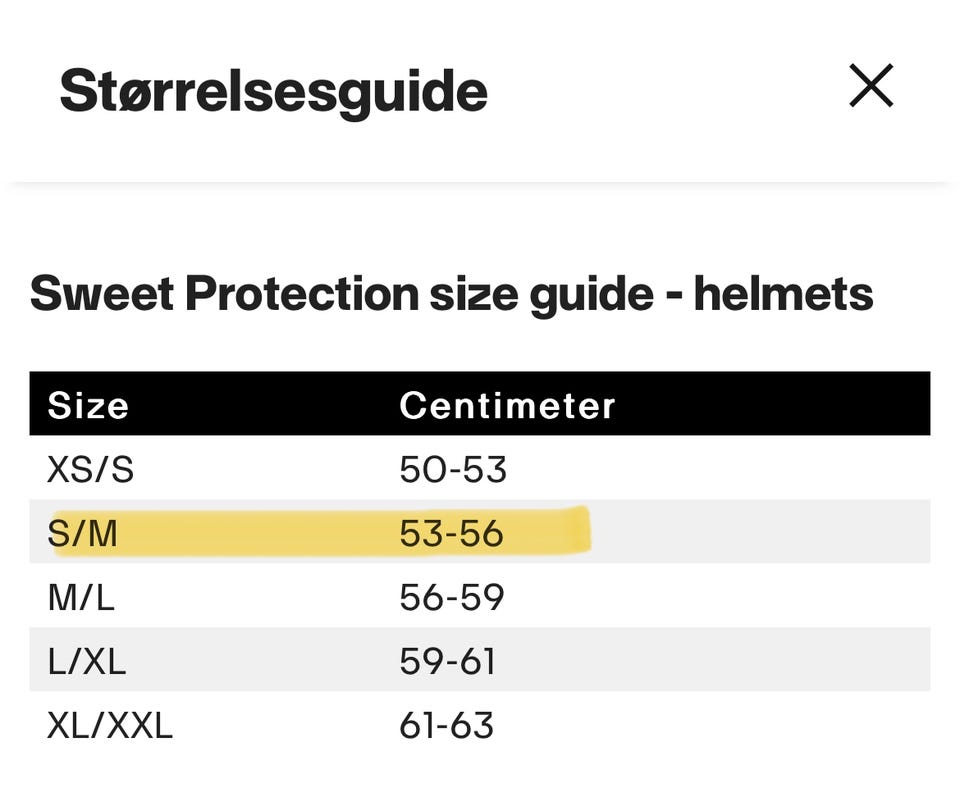Click the highlighted 53-56 centimeter value

451,533
